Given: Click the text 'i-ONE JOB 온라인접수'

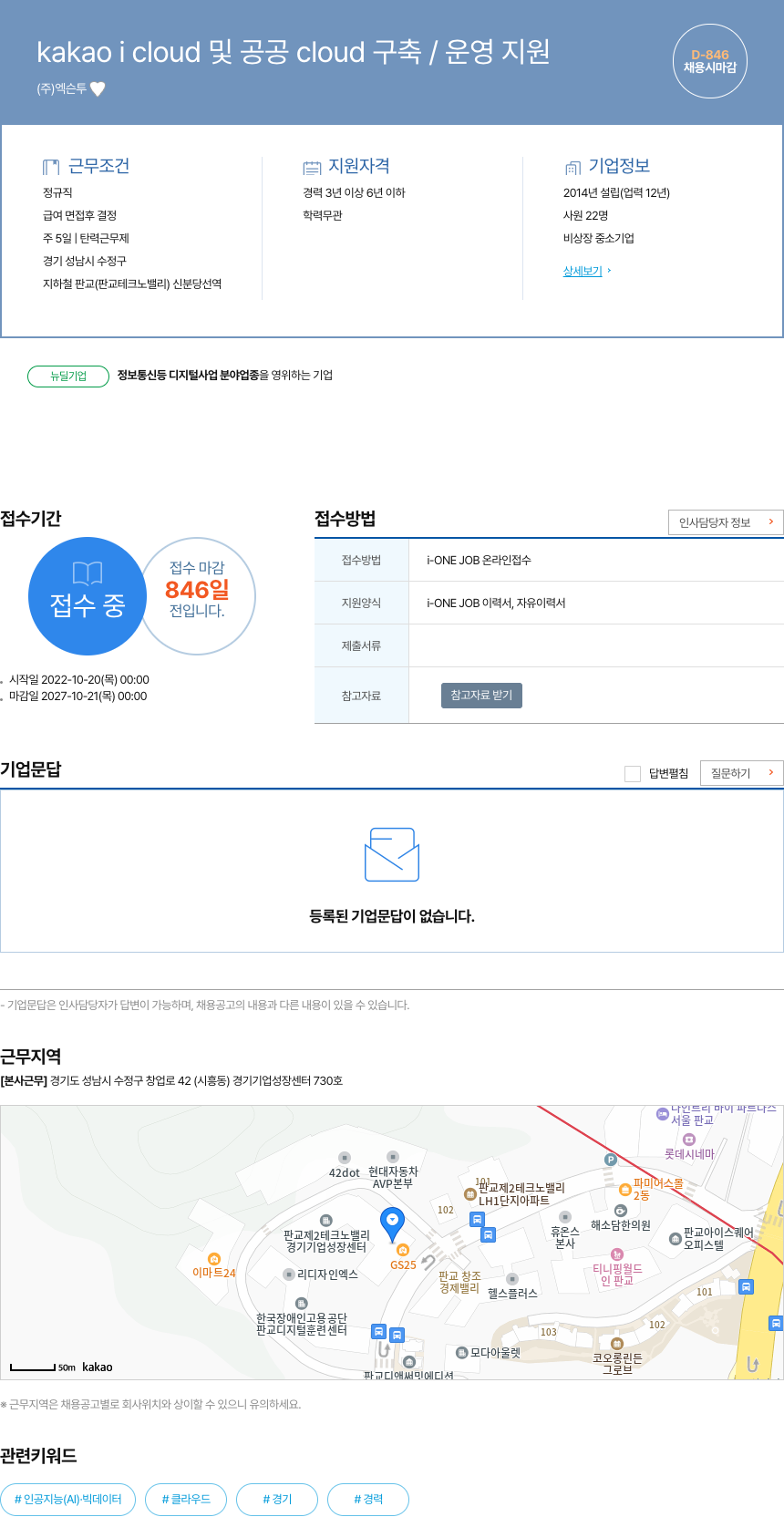Looking at the screenshot, I should pos(479,560).
